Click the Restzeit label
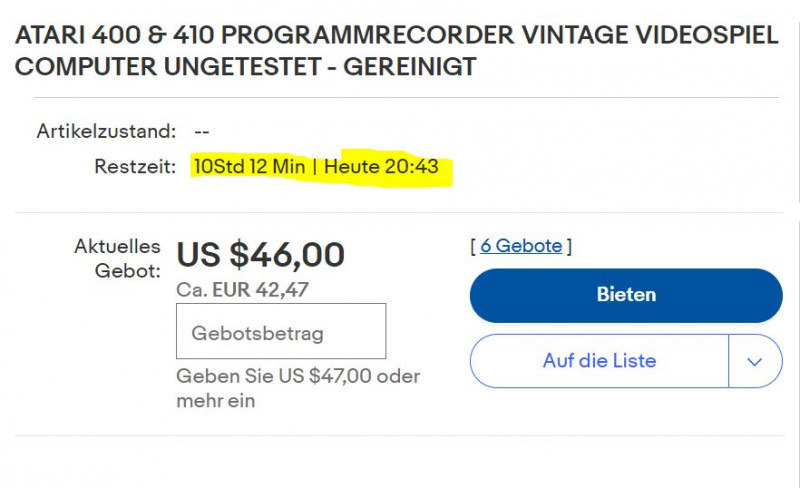 [135, 166]
